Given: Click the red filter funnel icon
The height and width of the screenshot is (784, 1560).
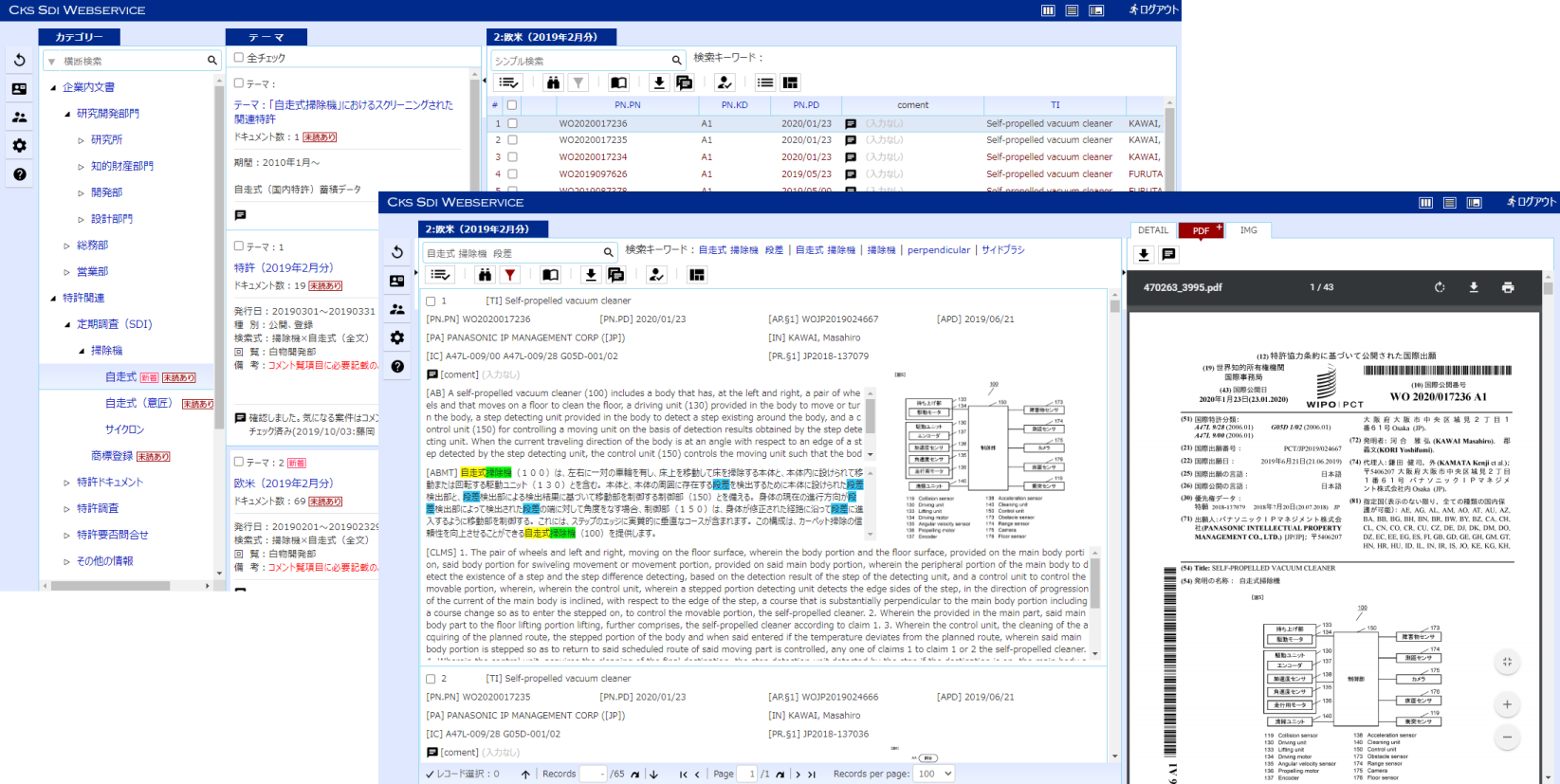Looking at the screenshot, I should pos(510,275).
